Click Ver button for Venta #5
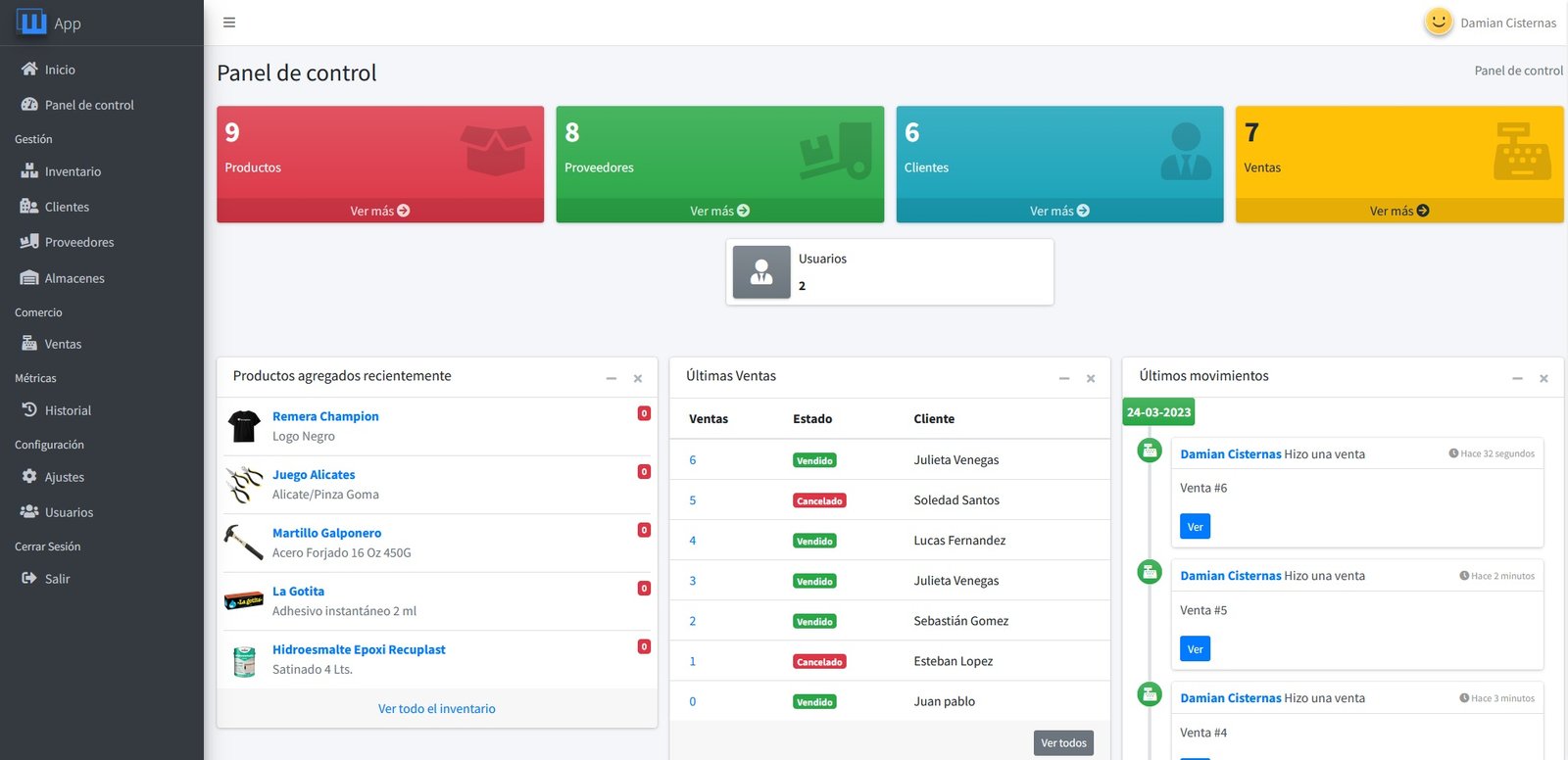 (1195, 648)
